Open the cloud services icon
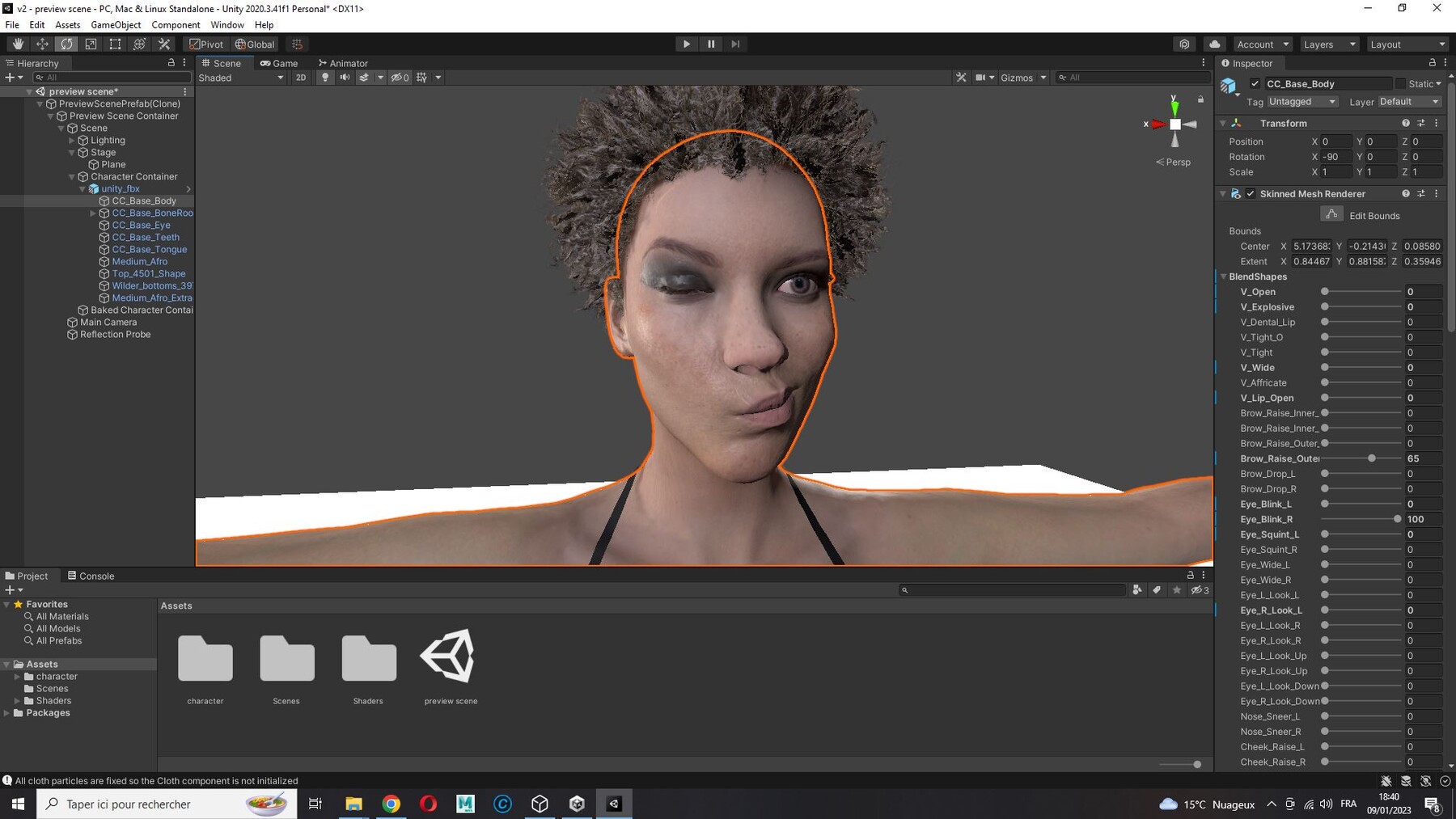Image resolution: width=1456 pixels, height=819 pixels. 1214,44
